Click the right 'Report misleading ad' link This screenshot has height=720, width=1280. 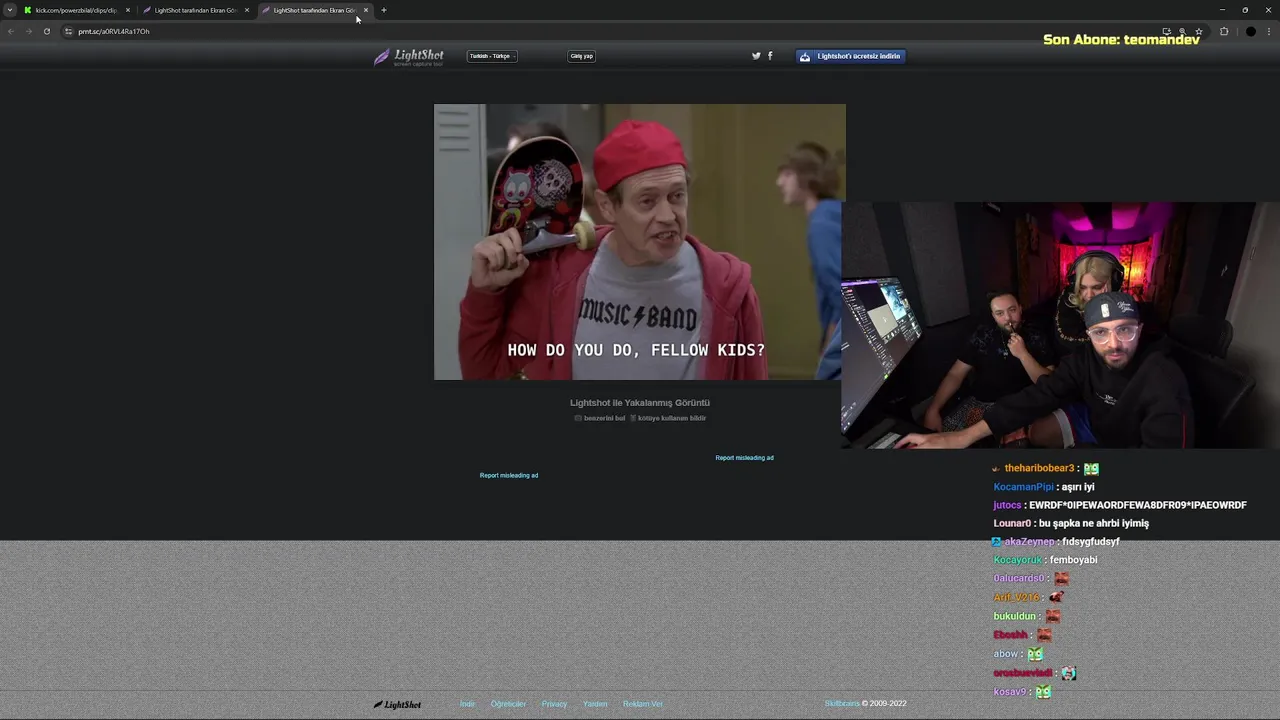(x=744, y=458)
